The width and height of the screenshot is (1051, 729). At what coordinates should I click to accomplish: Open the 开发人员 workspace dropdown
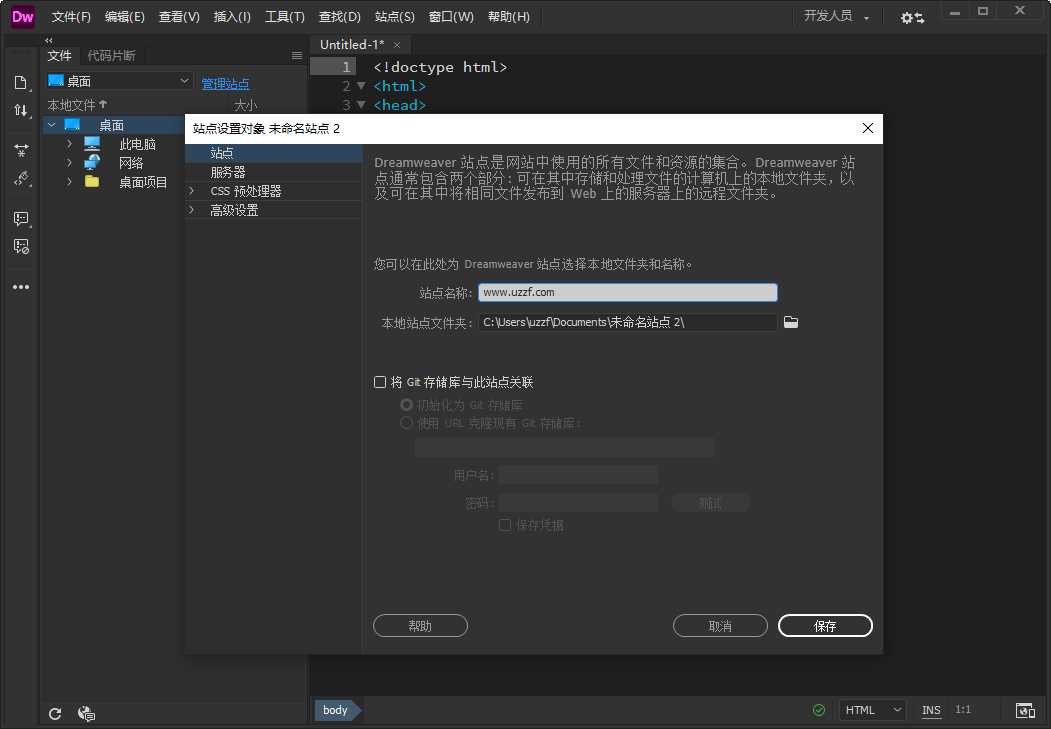(x=837, y=16)
